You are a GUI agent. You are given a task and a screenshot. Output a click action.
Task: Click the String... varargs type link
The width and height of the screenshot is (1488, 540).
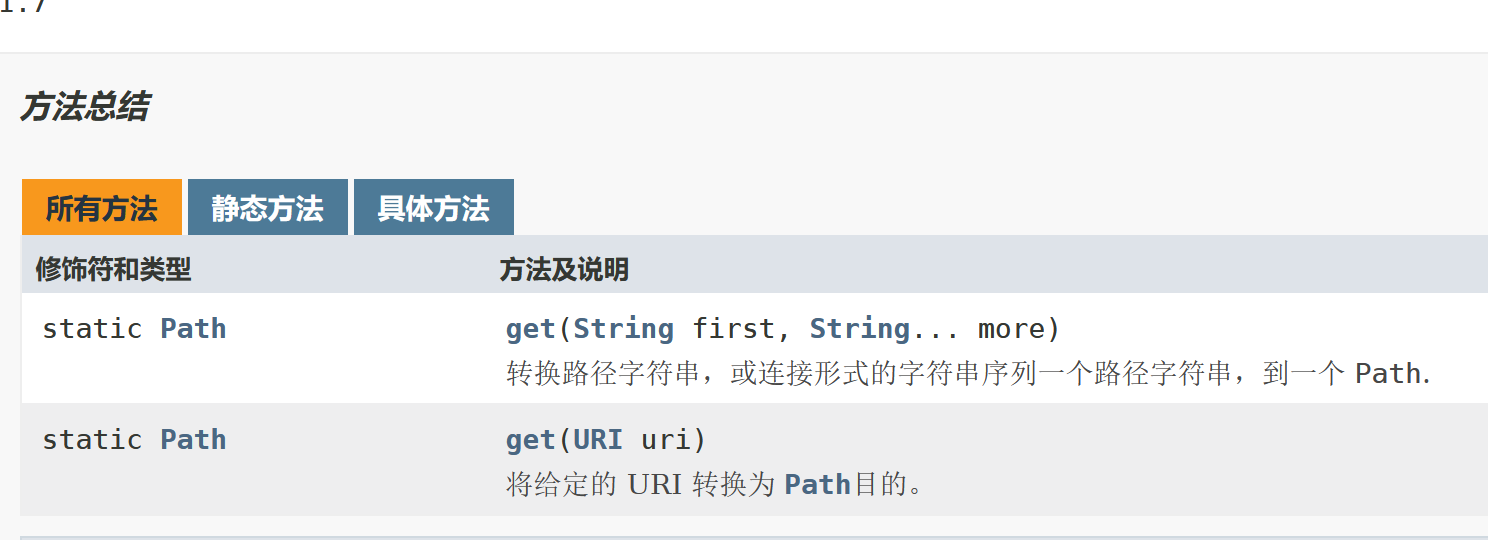pyautogui.click(x=859, y=329)
